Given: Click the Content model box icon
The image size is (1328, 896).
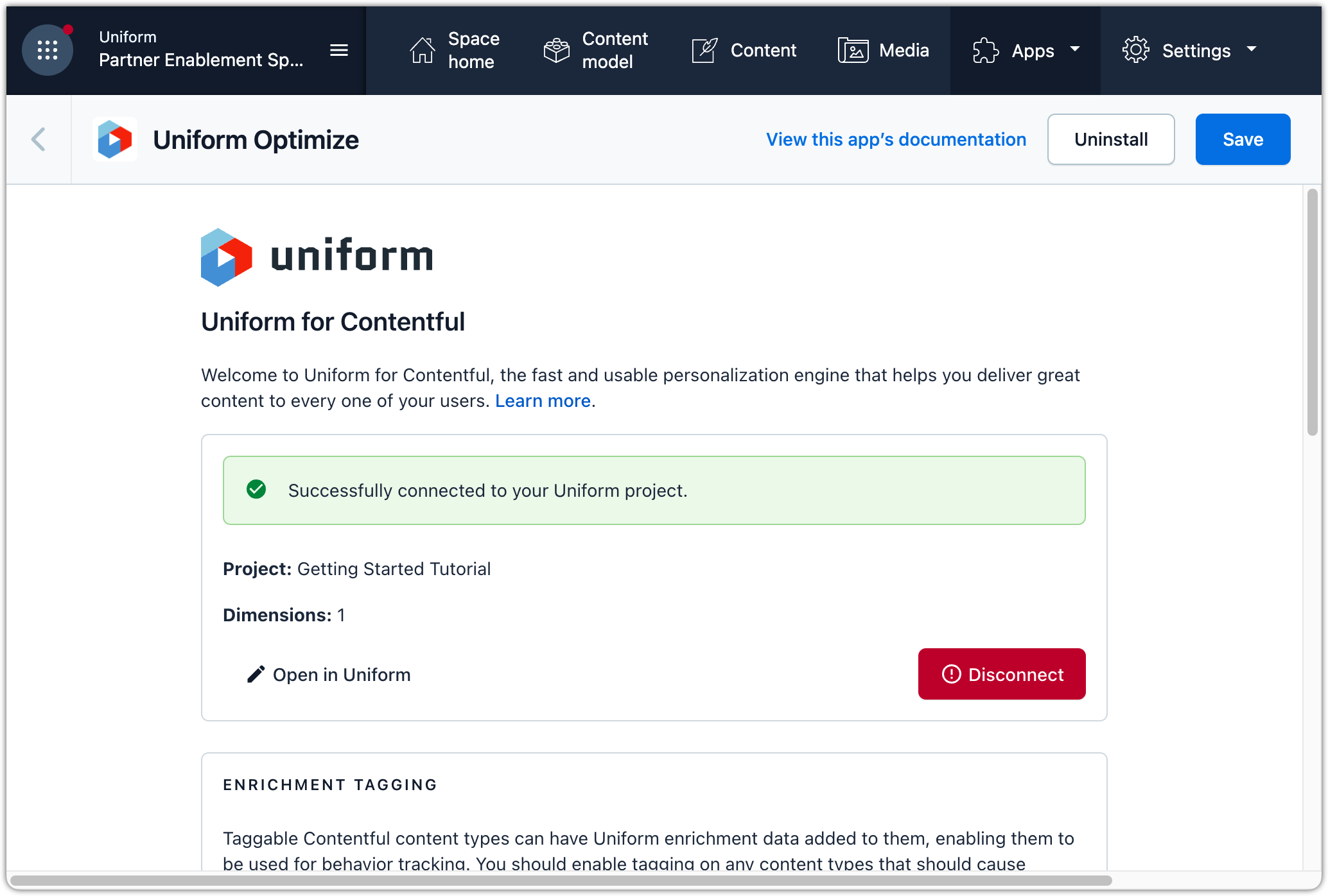Looking at the screenshot, I should (556, 50).
